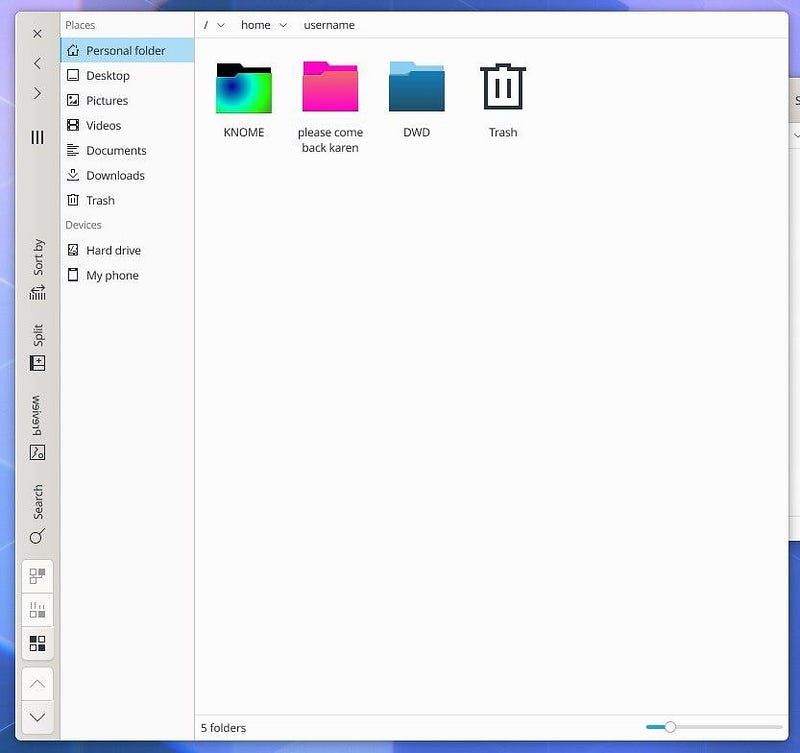Click the Places section header
Viewport: 800px width, 753px height.
coord(80,25)
